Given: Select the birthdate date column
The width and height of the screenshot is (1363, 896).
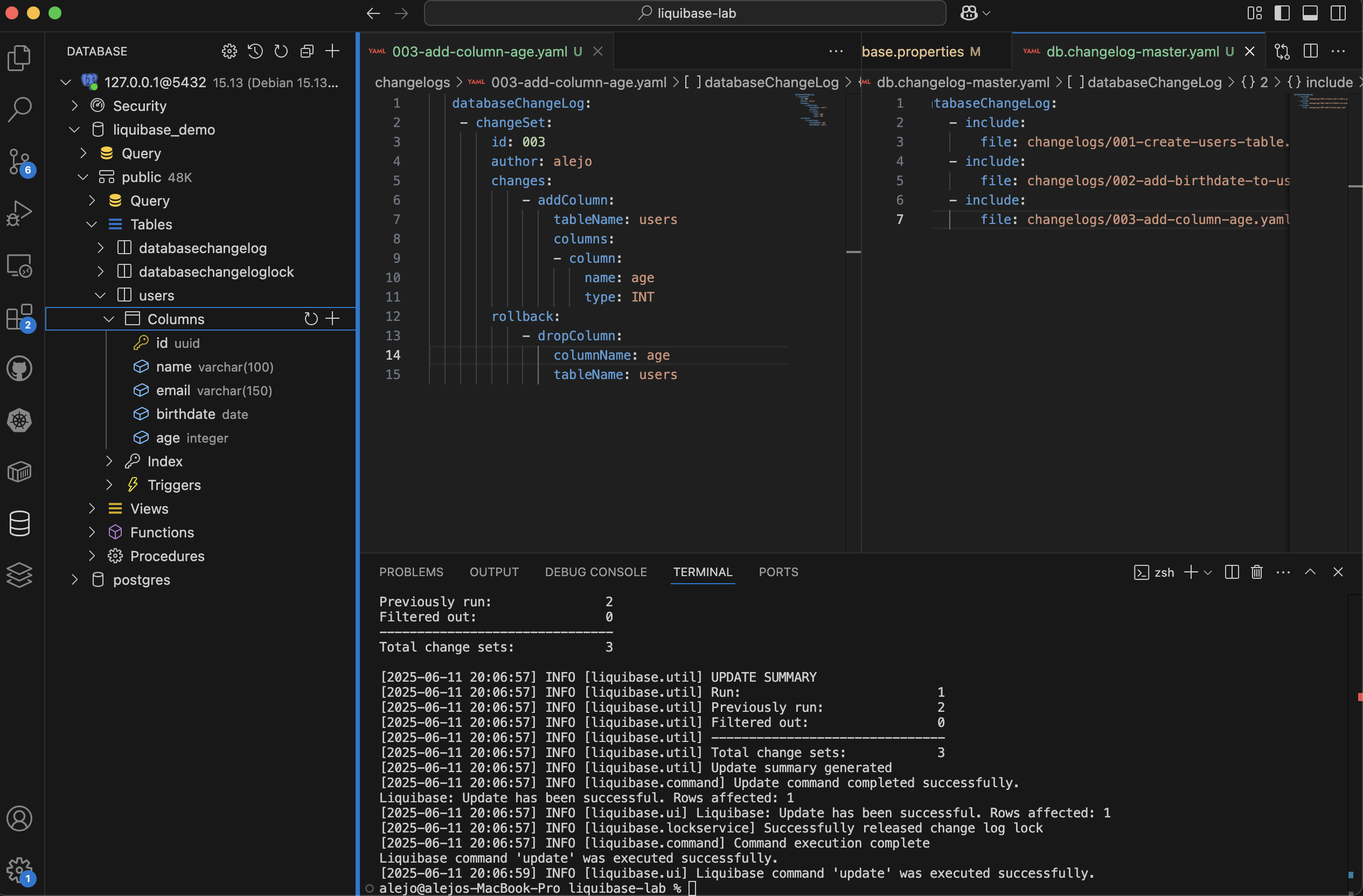Looking at the screenshot, I should (x=200, y=414).
